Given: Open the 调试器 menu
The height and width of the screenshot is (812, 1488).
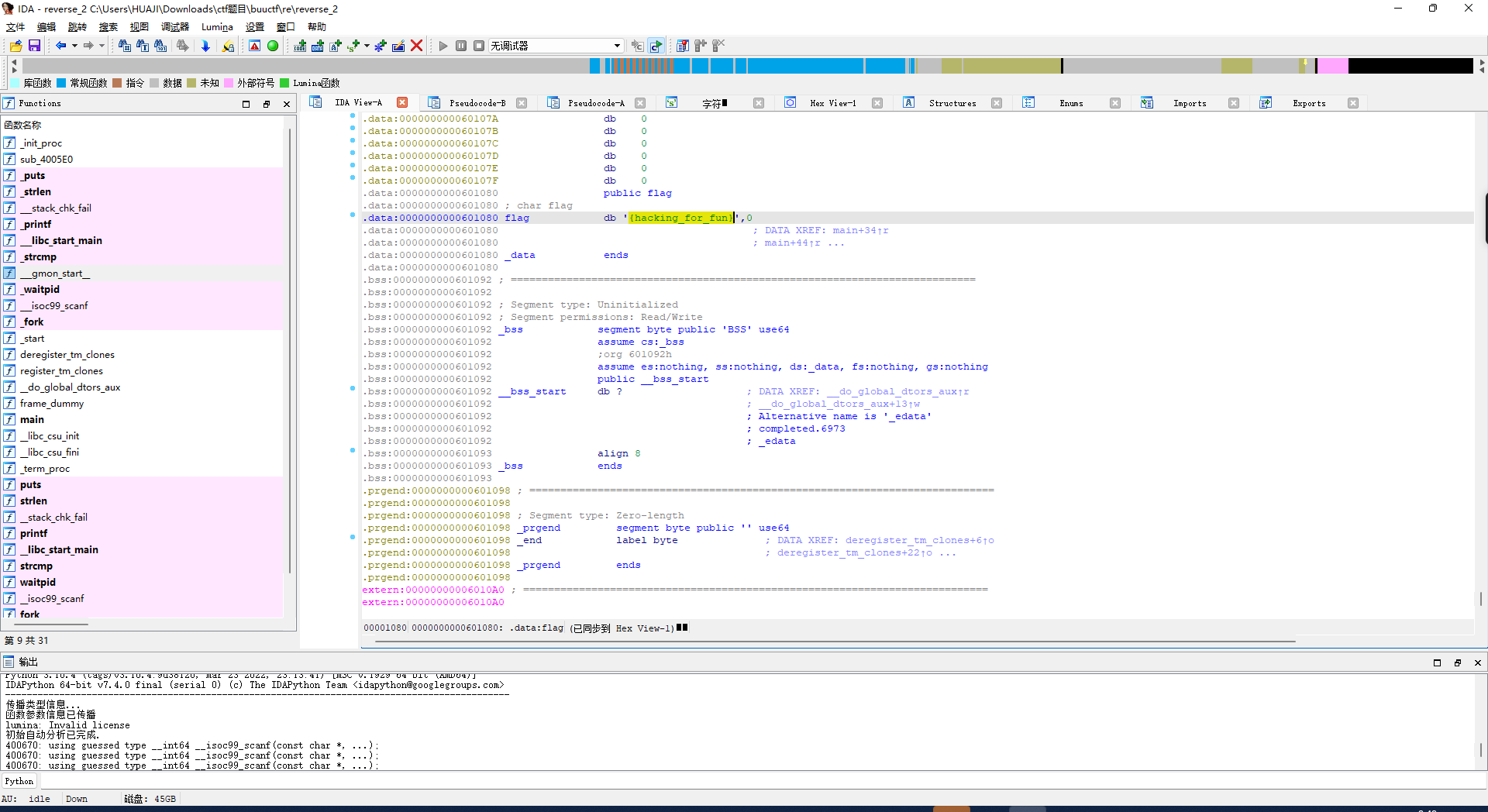Looking at the screenshot, I should pos(175,27).
